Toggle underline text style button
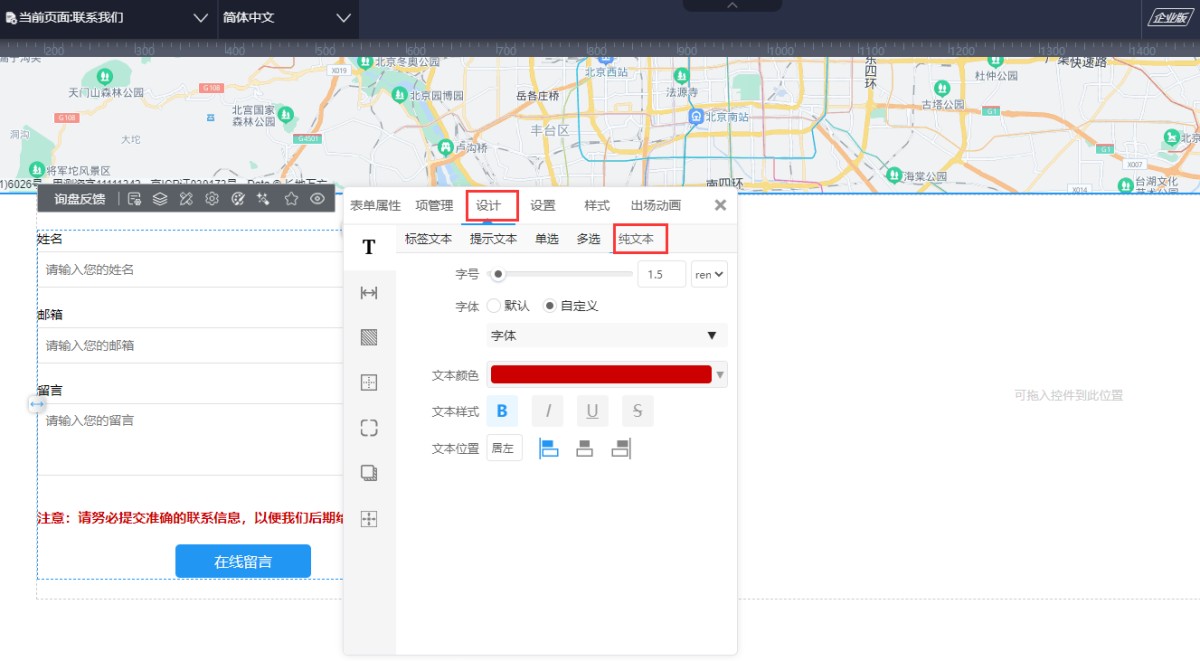Image resolution: width=1200 pixels, height=661 pixels. click(x=592, y=411)
